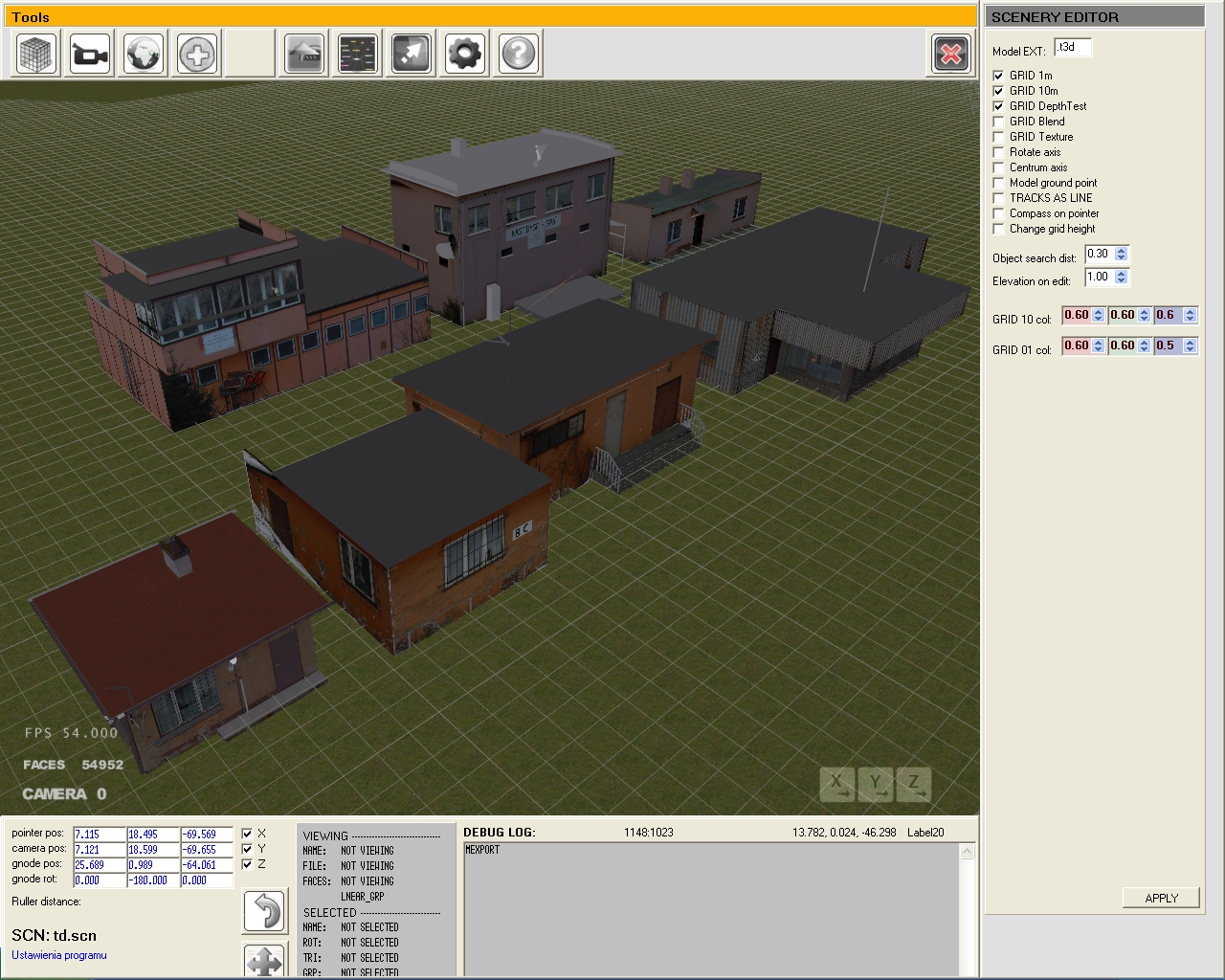Toggle the Compass on pointer checkbox
Viewport: 1225px width, 980px height.
[998, 213]
